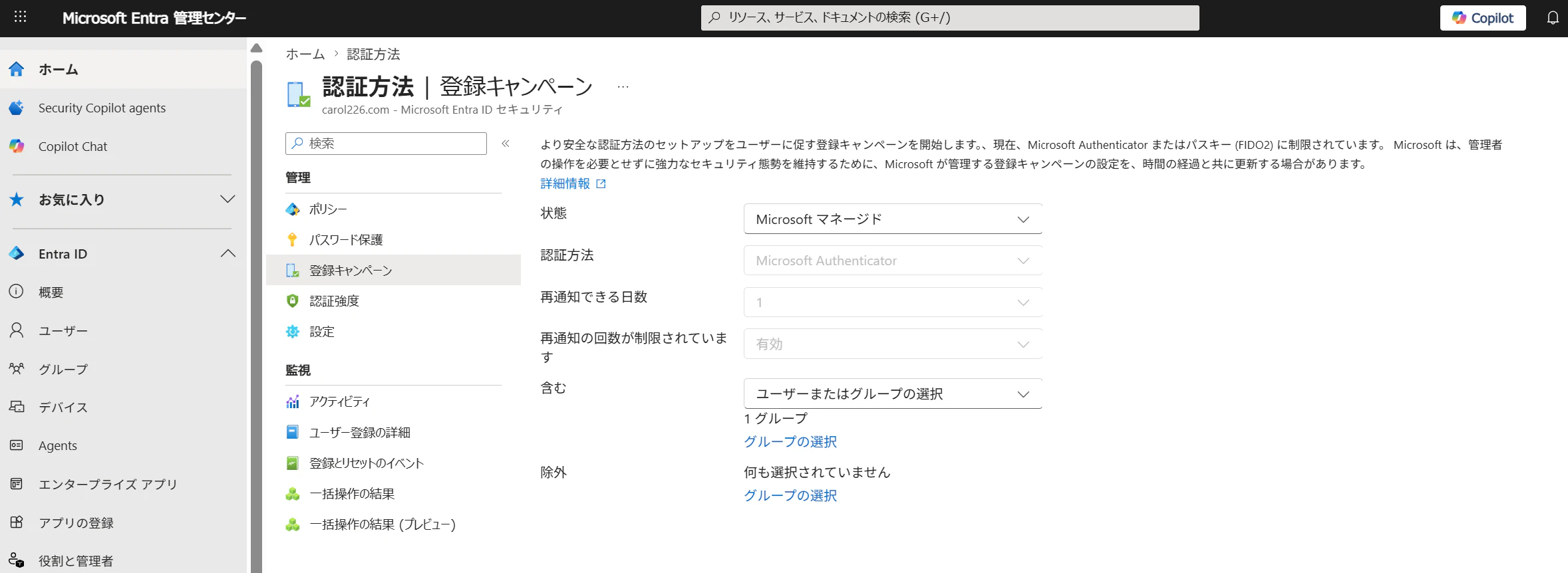Click the Entra ID diamond icon

coord(17,254)
